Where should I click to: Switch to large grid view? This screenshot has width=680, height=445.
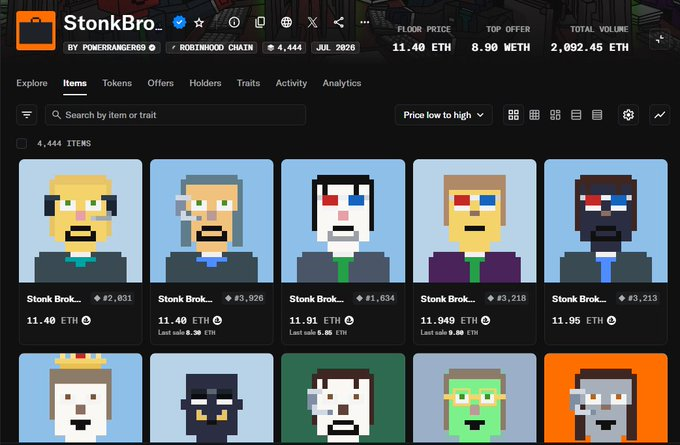tap(513, 115)
